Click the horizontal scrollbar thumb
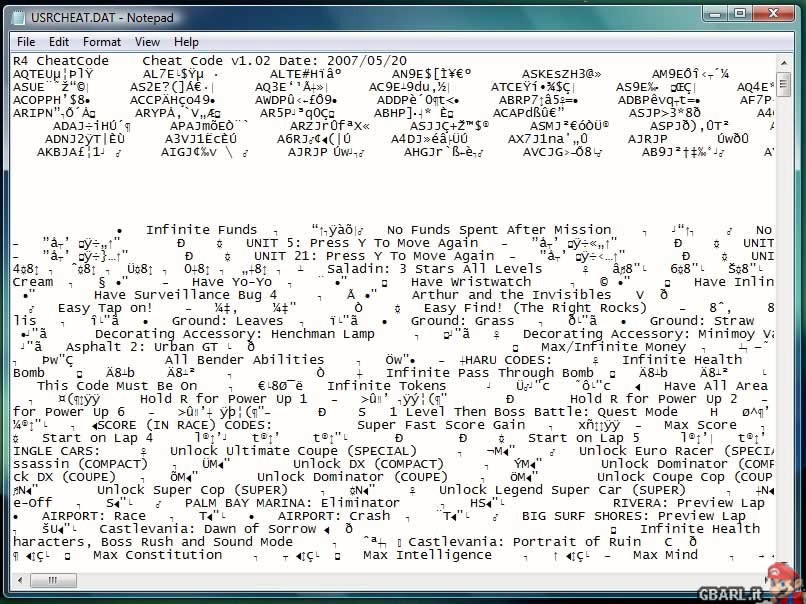806x604 pixels. pyautogui.click(x=53, y=580)
